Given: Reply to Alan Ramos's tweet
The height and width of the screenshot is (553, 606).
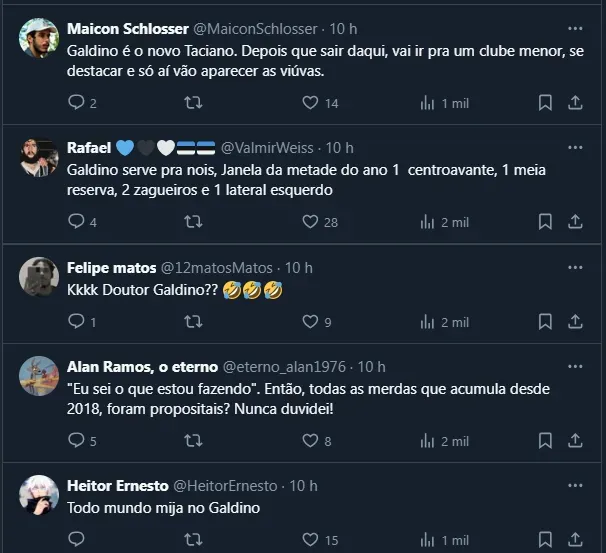Looking at the screenshot, I should point(76,441).
